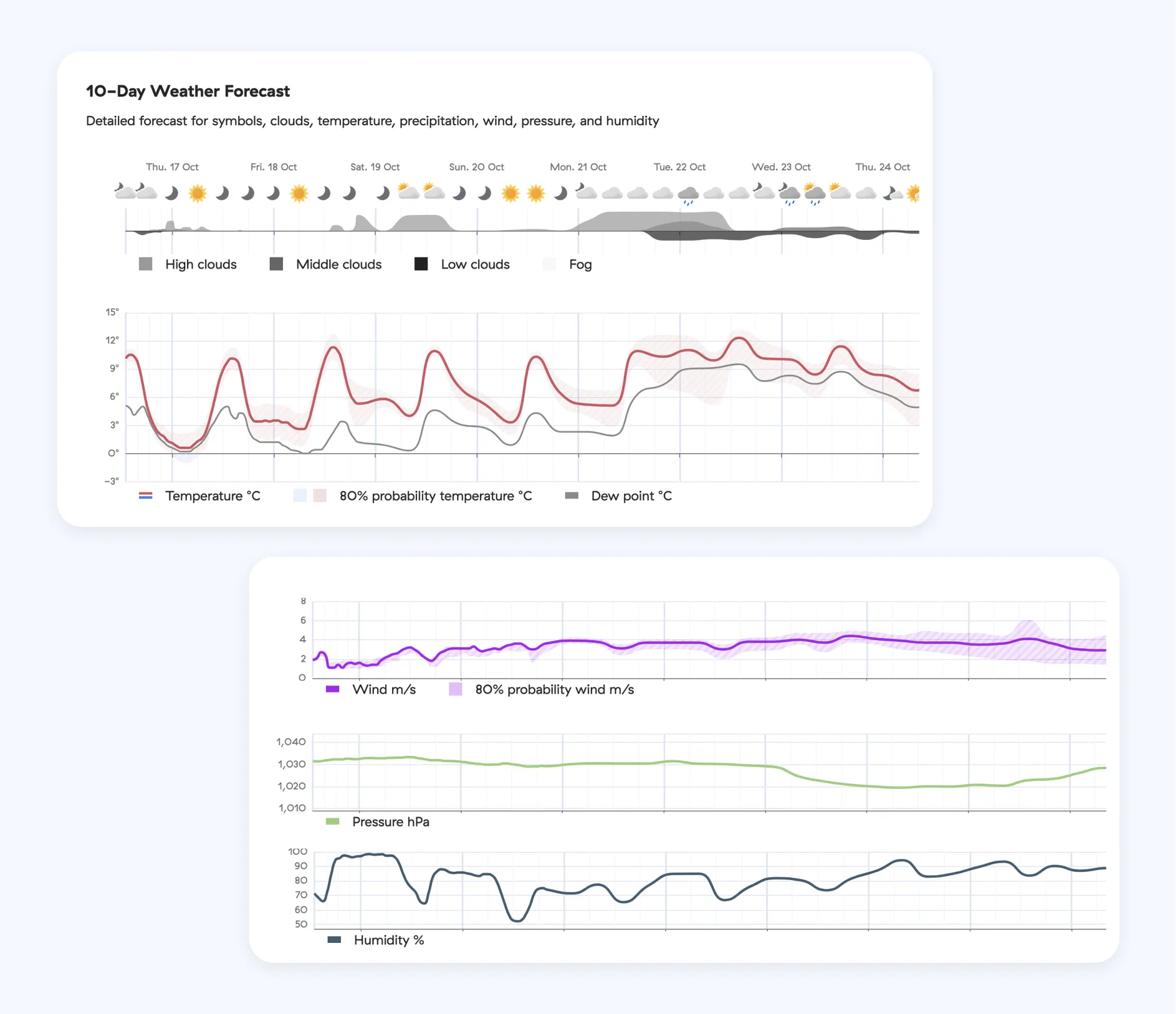The height and width of the screenshot is (1014, 1176).
Task: Click the sun-and-rain-cloud icon under Wed. 23 Oct
Action: [814, 193]
